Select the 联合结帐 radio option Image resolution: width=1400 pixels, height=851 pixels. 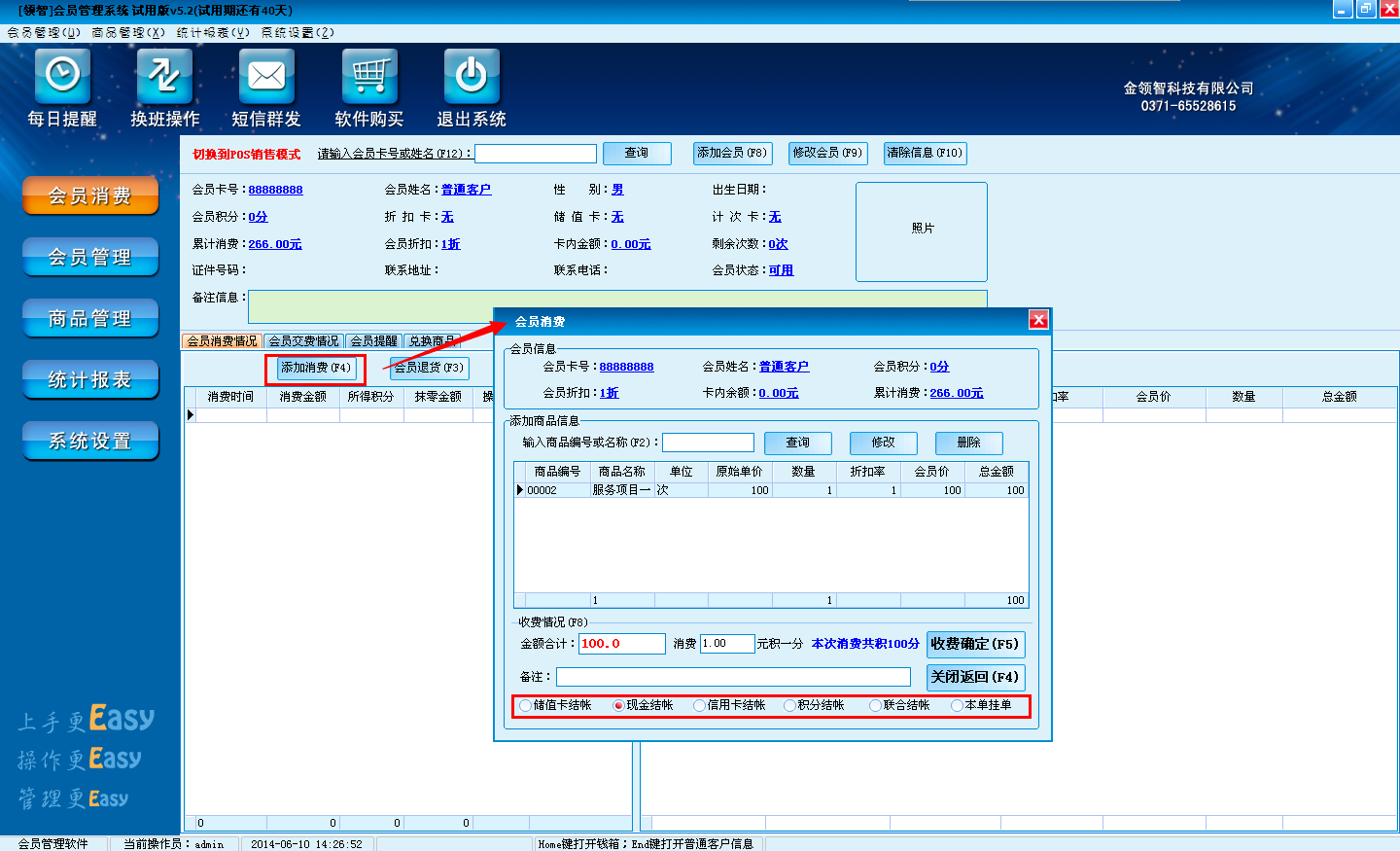[x=900, y=705]
